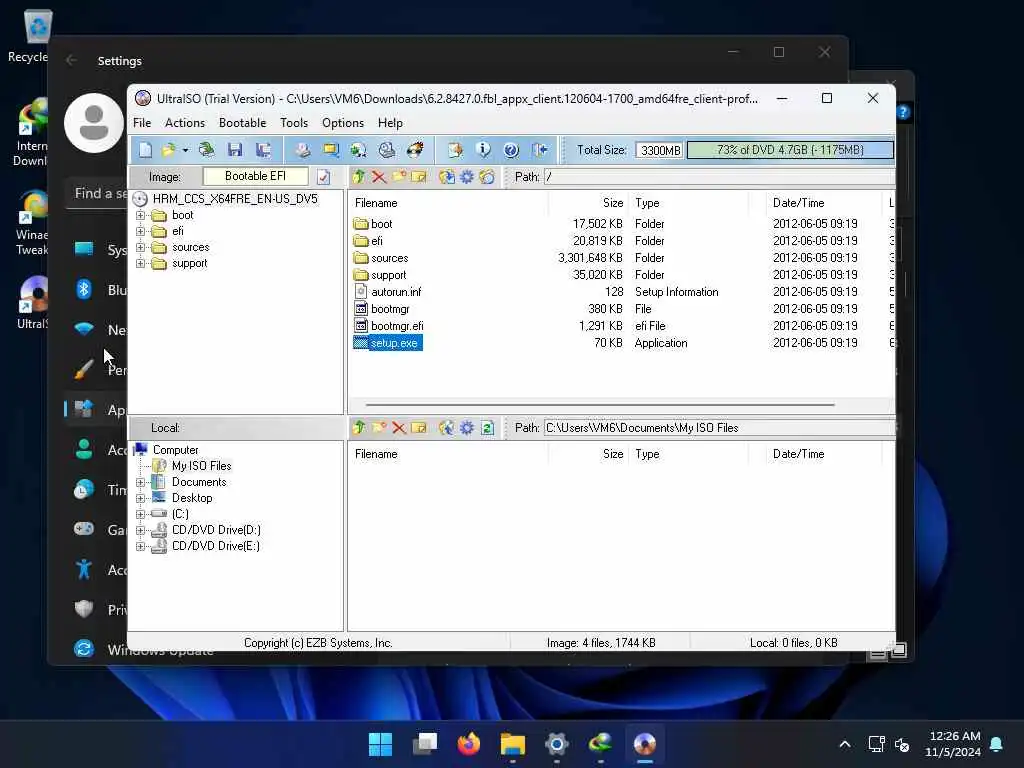Image resolution: width=1024 pixels, height=768 pixels.
Task: Click the local pane Refresh green icon
Action: click(487, 428)
